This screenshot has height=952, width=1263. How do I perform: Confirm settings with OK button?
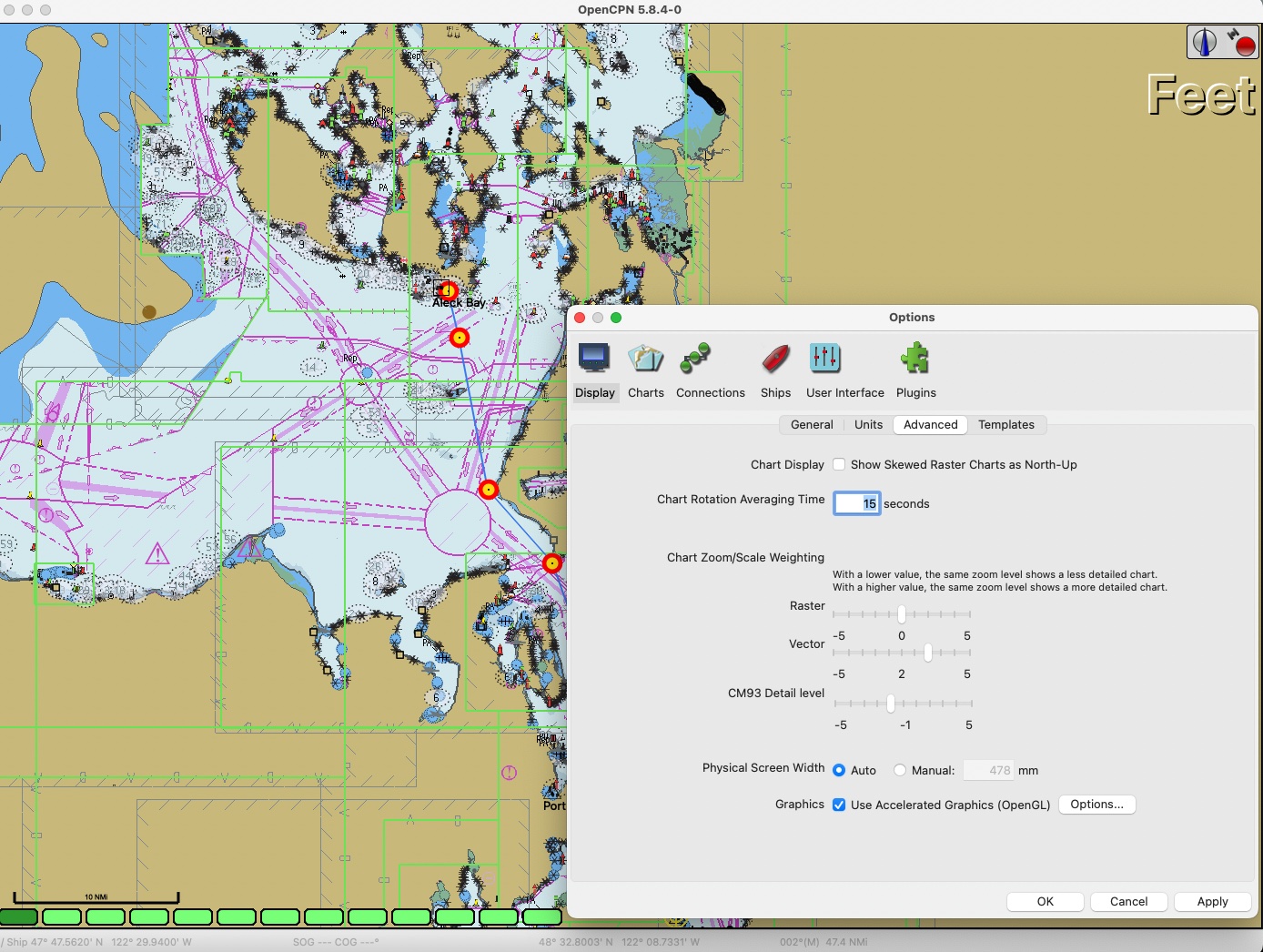click(x=1046, y=902)
